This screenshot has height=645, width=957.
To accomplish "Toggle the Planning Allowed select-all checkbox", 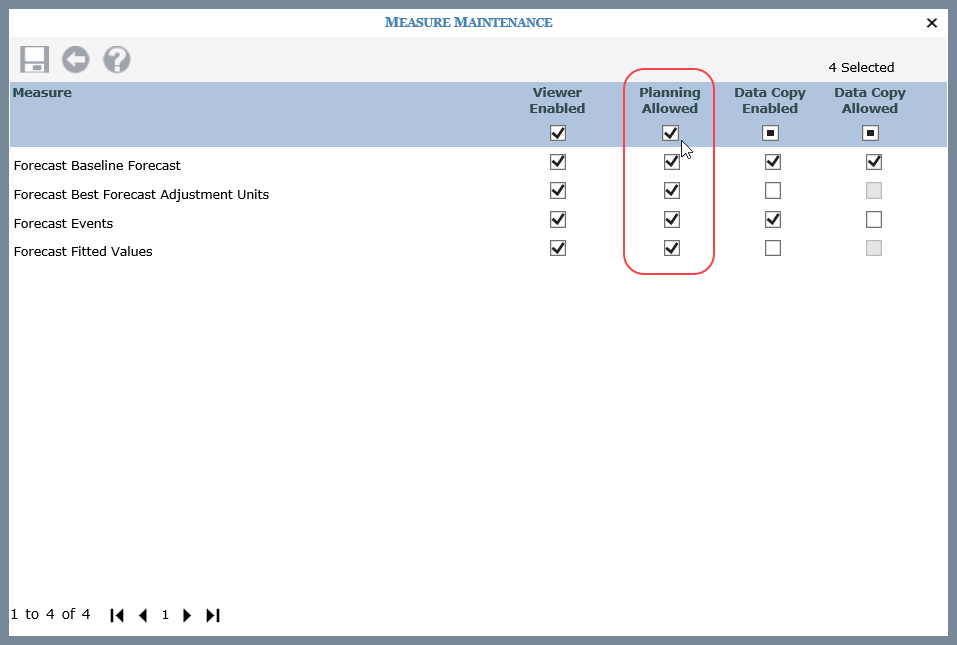I will pyautogui.click(x=670, y=133).
